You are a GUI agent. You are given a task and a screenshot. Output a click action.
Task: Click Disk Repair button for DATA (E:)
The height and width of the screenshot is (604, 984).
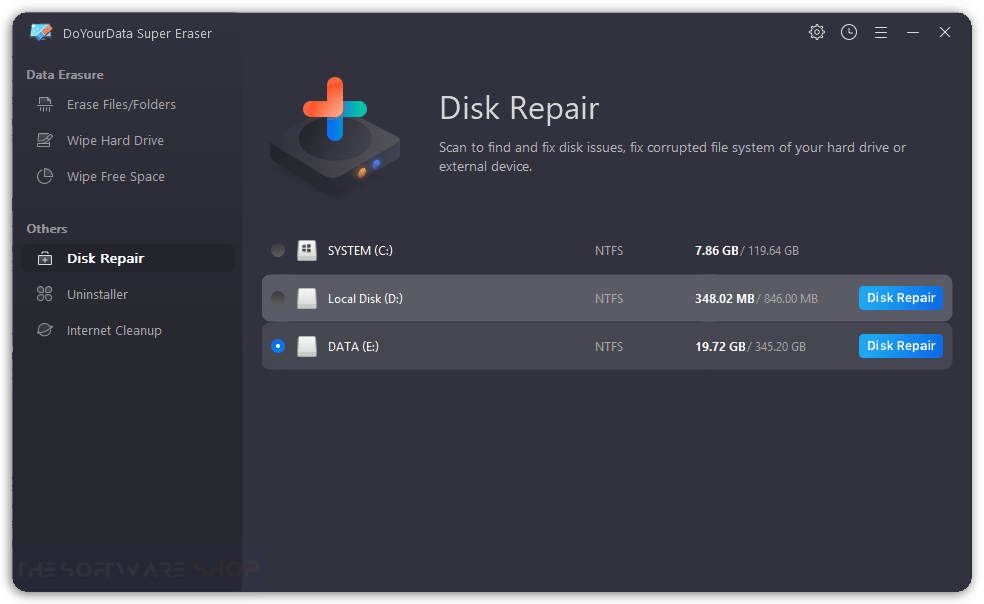tap(901, 346)
